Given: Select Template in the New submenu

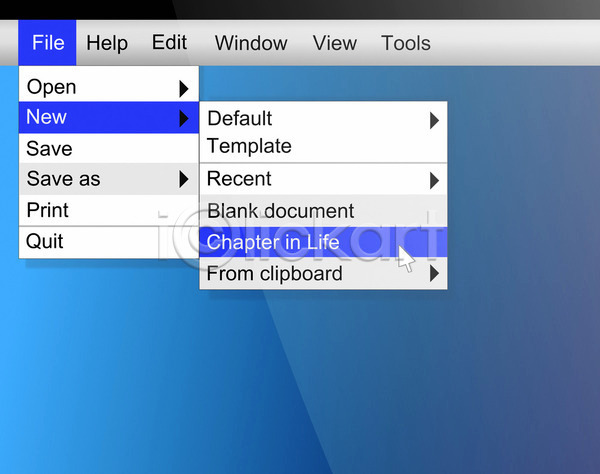Looking at the screenshot, I should click(249, 146).
